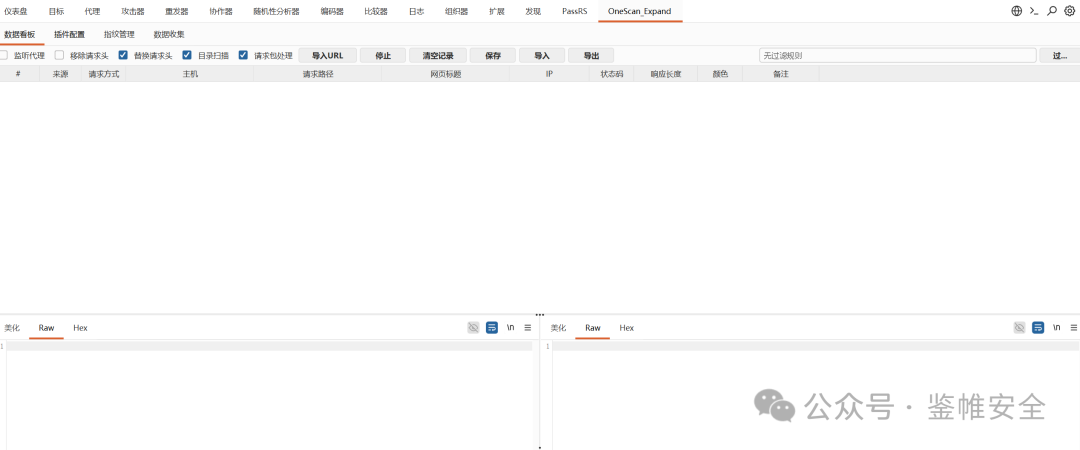Select Hex tab in left editor pane
Image resolution: width=1080 pixels, height=450 pixels.
(x=81, y=328)
